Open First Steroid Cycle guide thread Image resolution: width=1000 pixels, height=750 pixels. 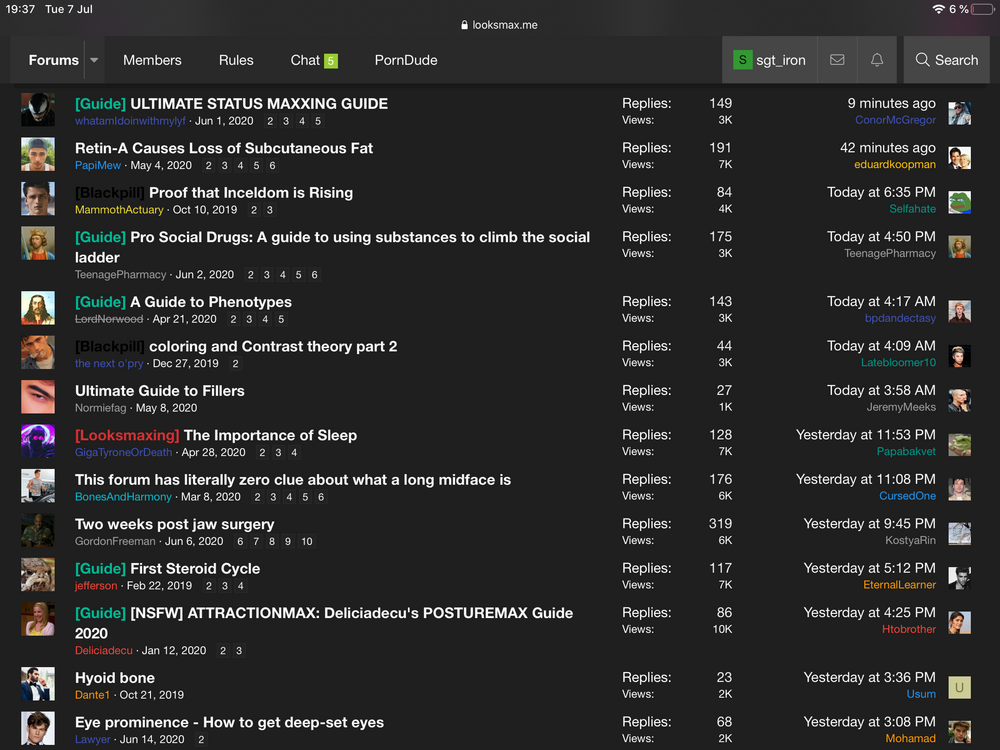[195, 569]
